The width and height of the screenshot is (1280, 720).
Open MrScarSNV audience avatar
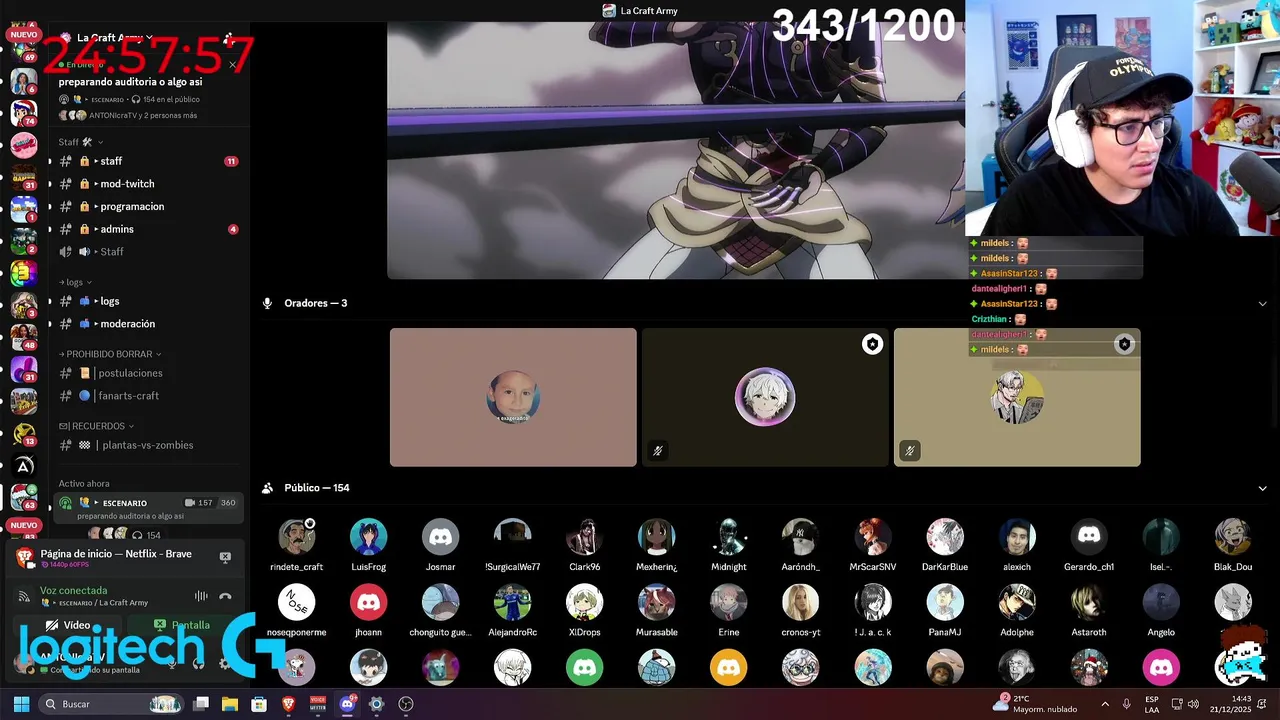pyautogui.click(x=872, y=538)
